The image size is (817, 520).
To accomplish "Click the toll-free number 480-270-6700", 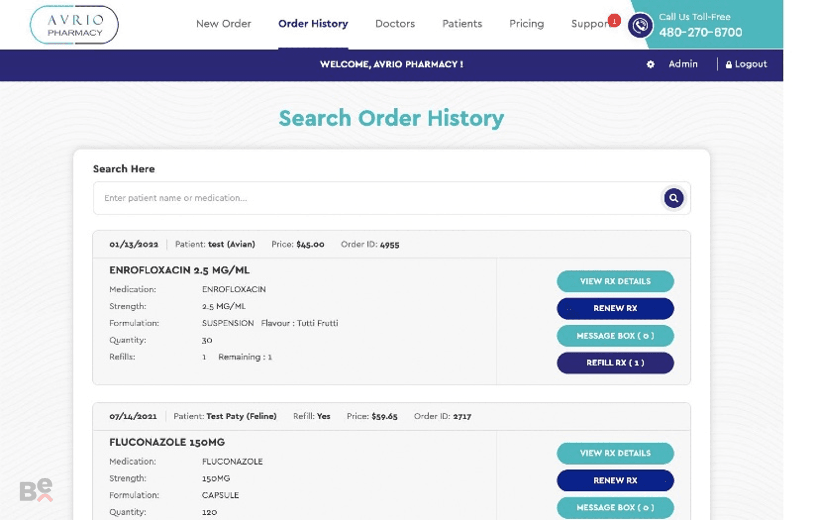I will 700,33.
